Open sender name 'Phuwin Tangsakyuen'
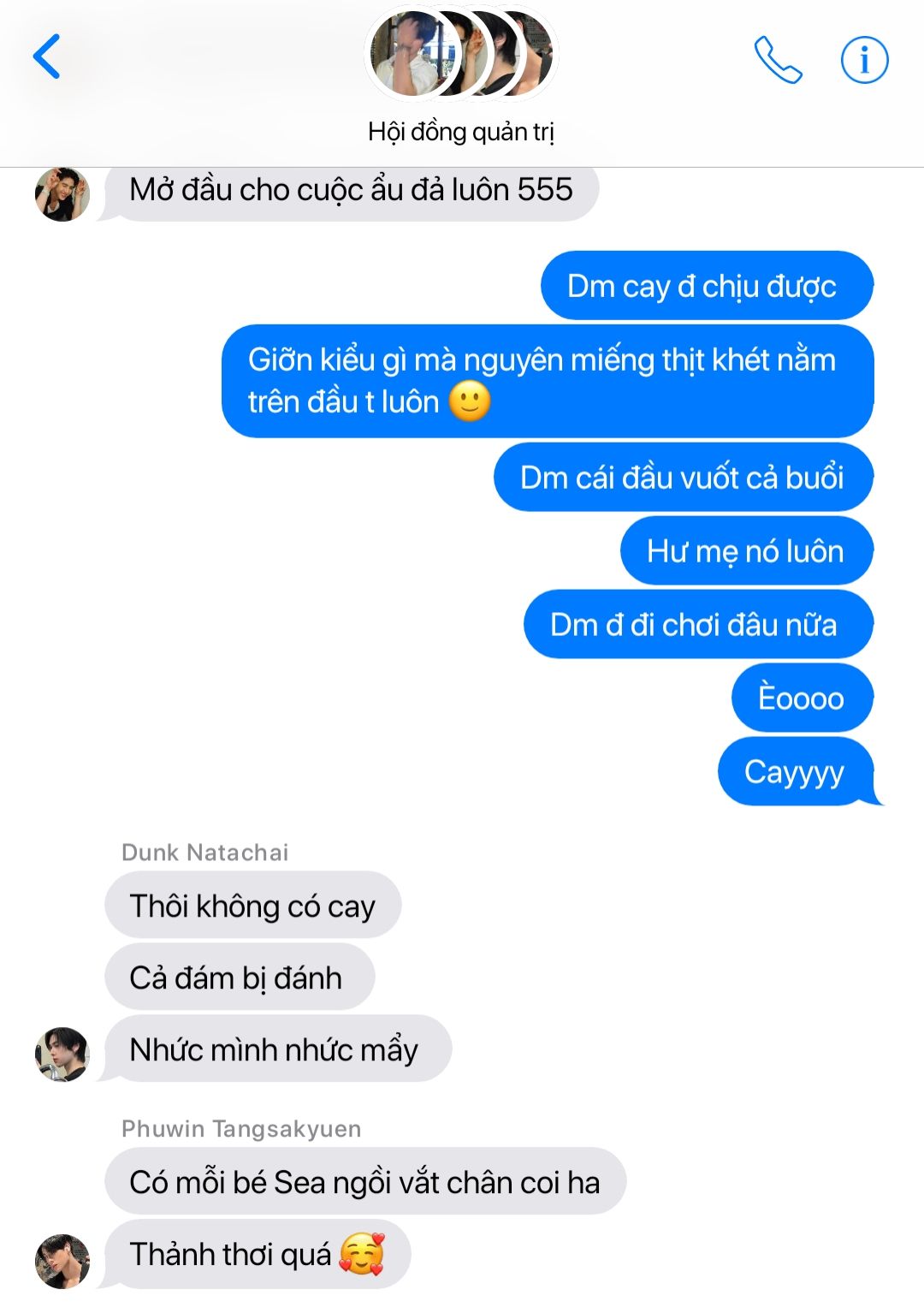The width and height of the screenshot is (924, 1313). click(x=241, y=1129)
